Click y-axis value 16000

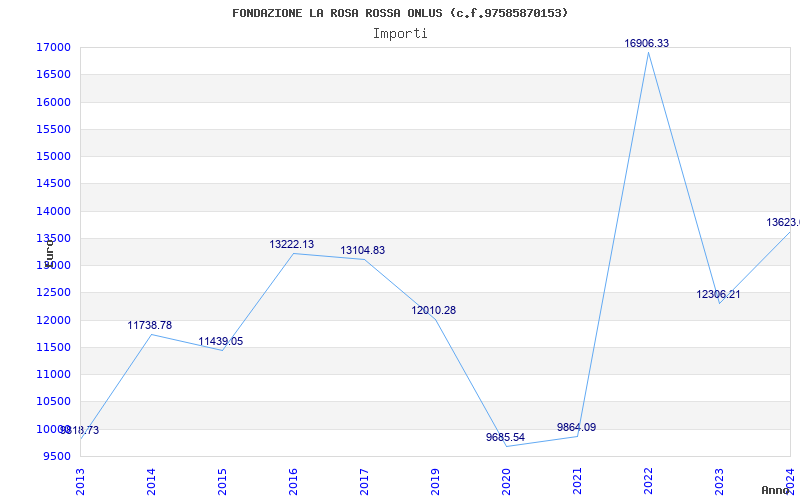click(53, 102)
